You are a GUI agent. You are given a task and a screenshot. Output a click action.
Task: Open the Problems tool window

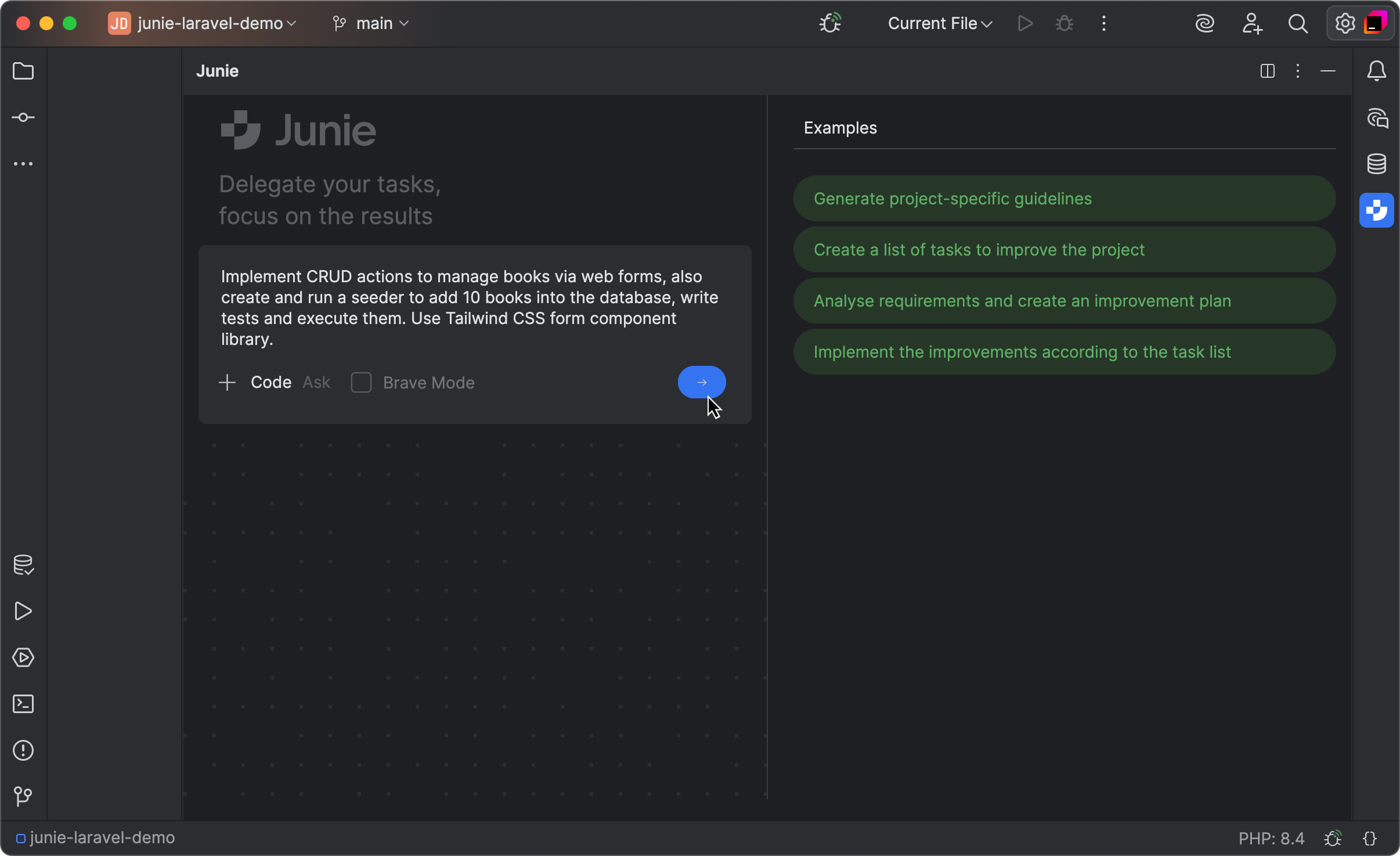(x=23, y=750)
